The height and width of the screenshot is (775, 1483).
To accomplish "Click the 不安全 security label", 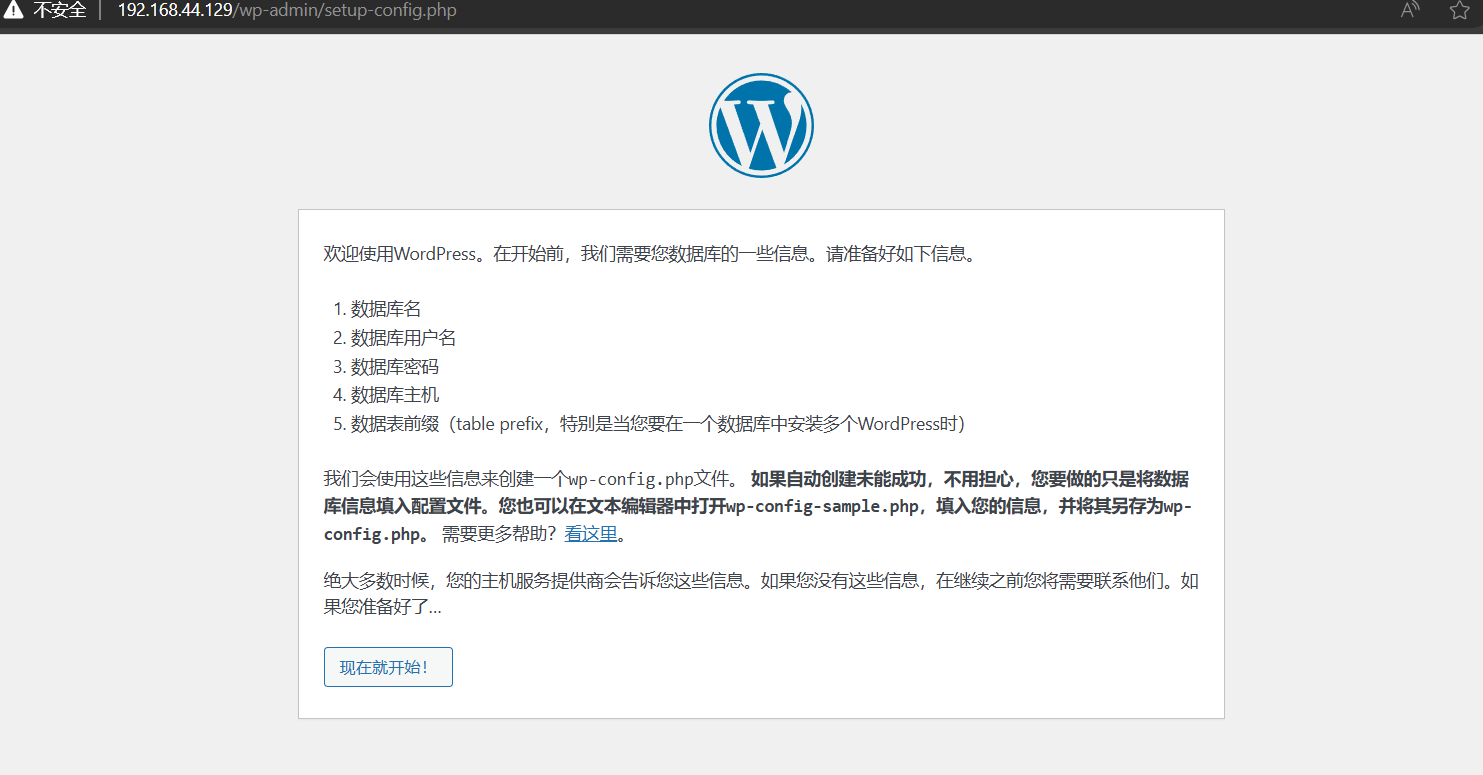I will tap(60, 11).
